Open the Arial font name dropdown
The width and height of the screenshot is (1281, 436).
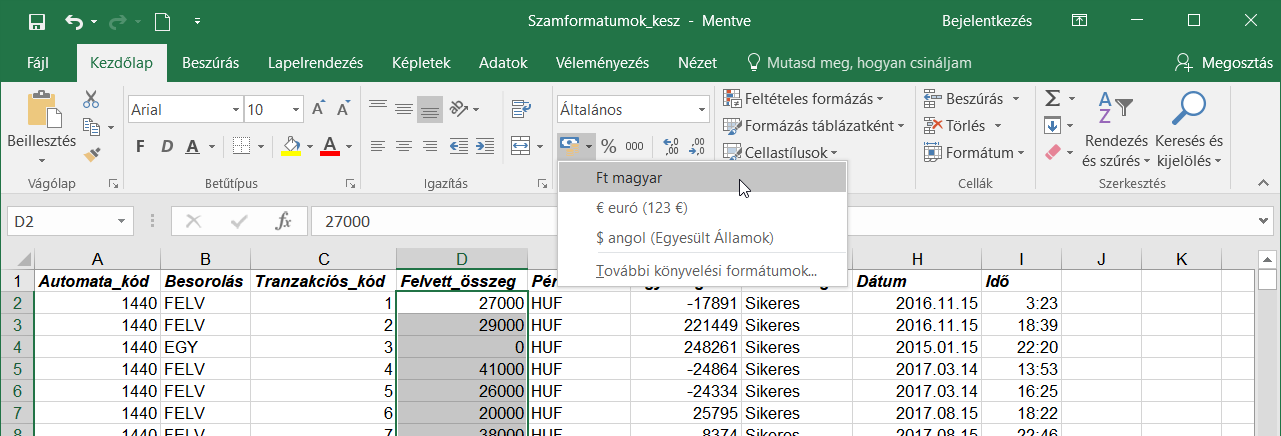(236, 110)
